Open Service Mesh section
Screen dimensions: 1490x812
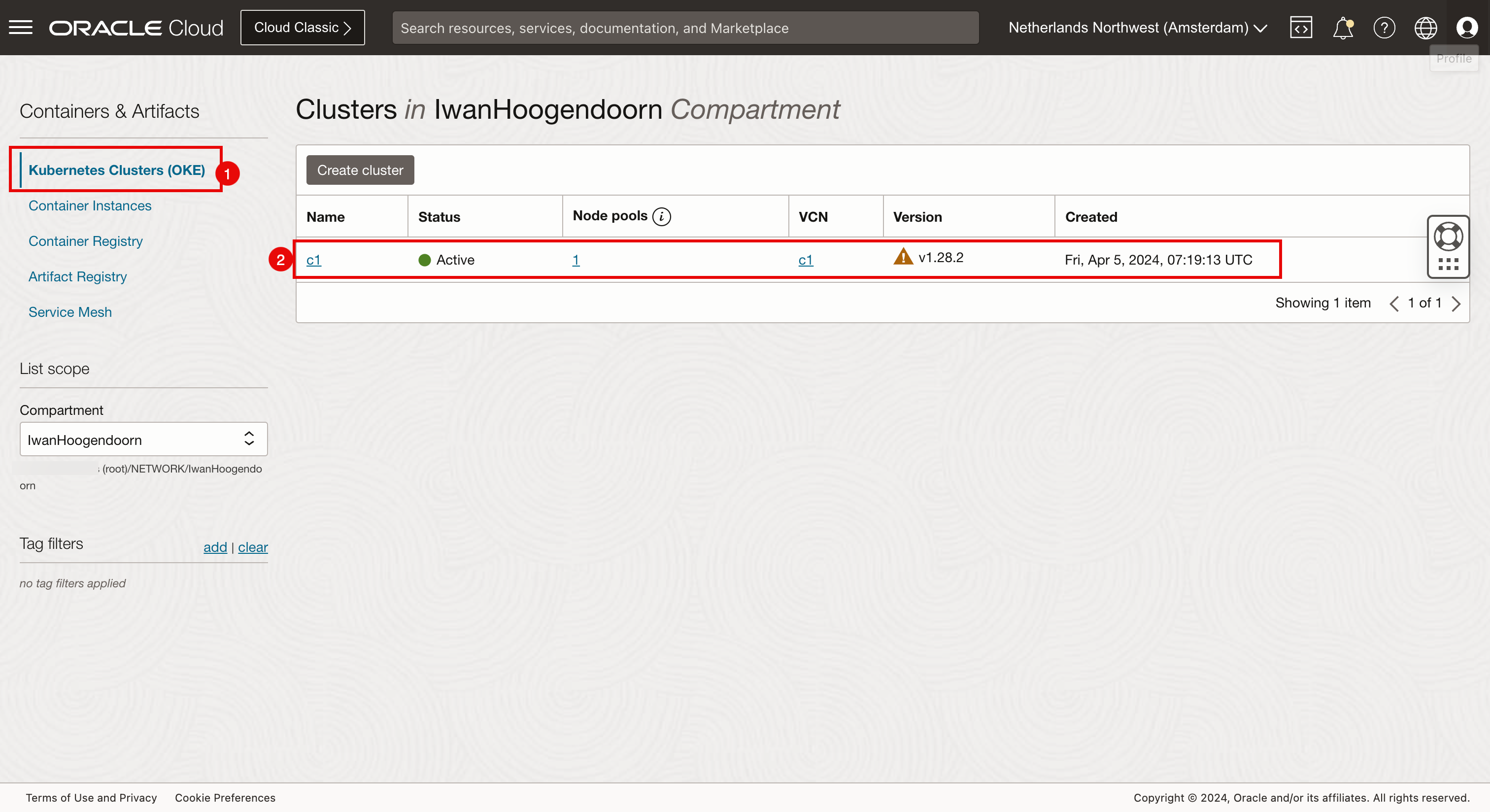click(x=70, y=312)
